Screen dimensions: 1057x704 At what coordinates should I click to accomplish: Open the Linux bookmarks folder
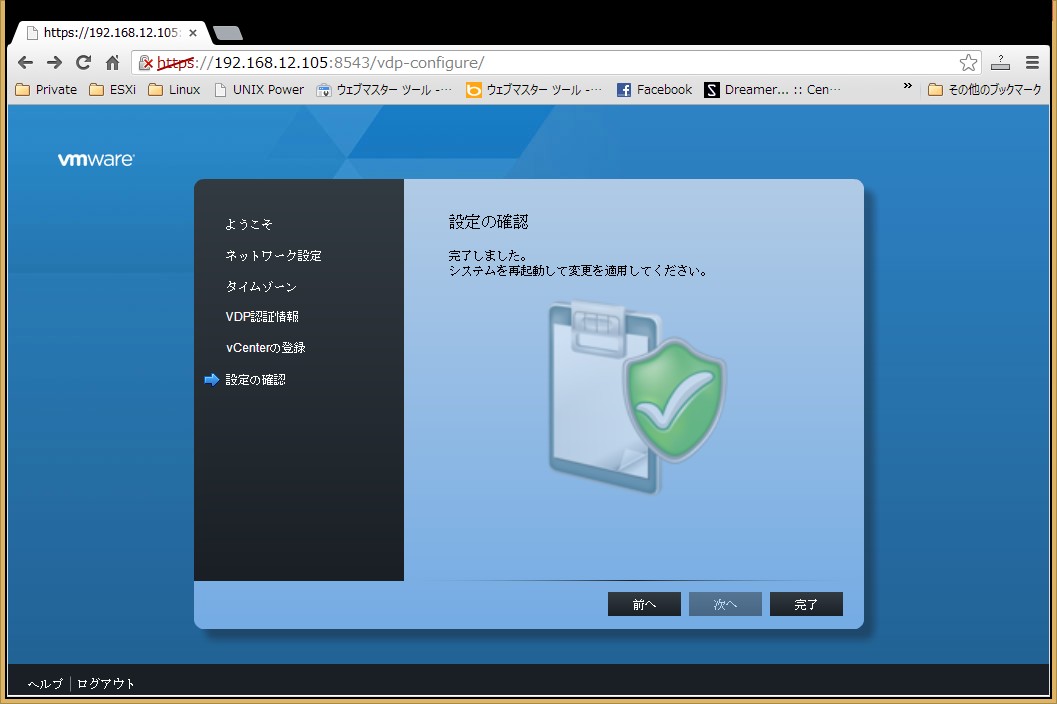pos(175,90)
